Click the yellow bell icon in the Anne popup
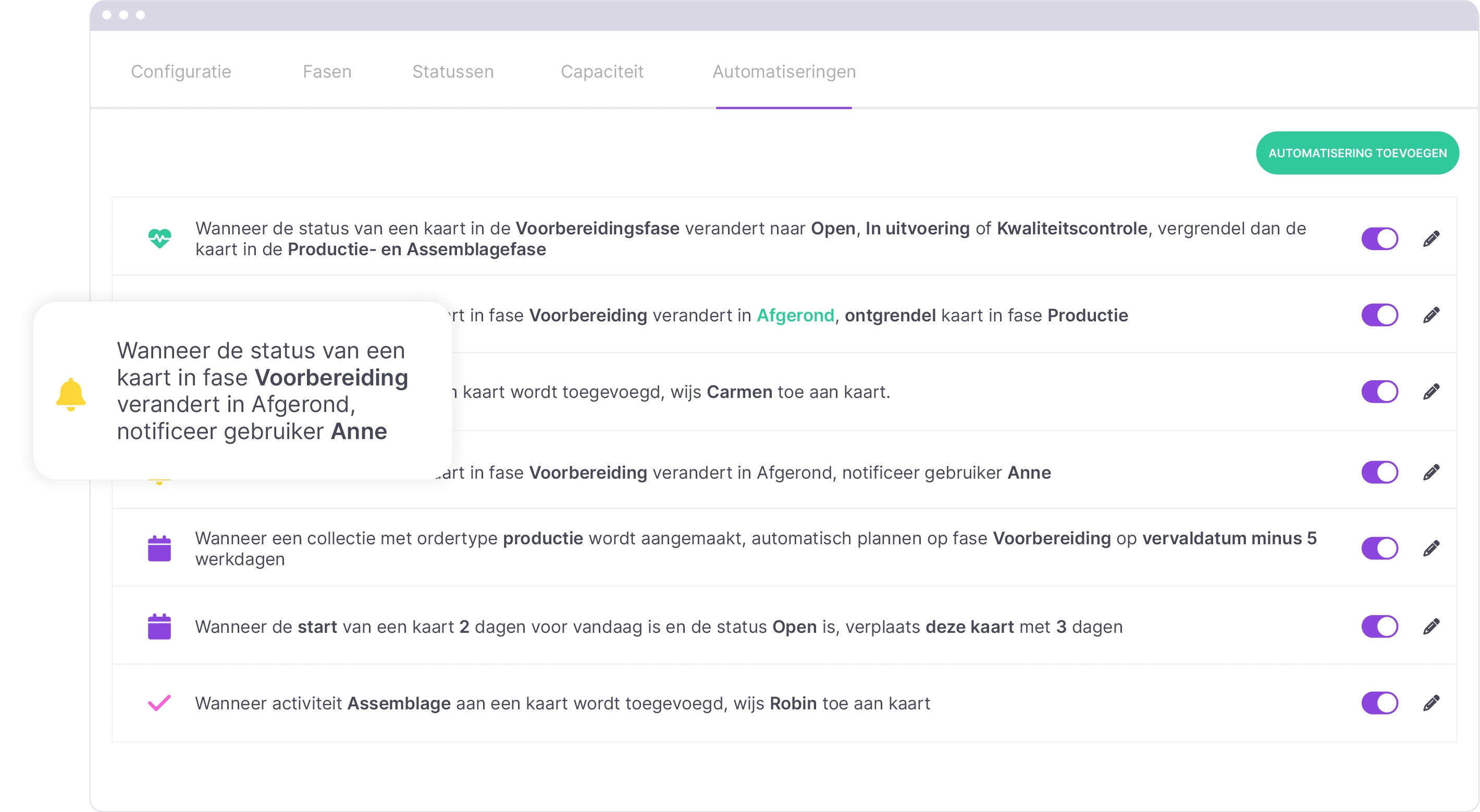The image size is (1480, 812). click(x=71, y=394)
